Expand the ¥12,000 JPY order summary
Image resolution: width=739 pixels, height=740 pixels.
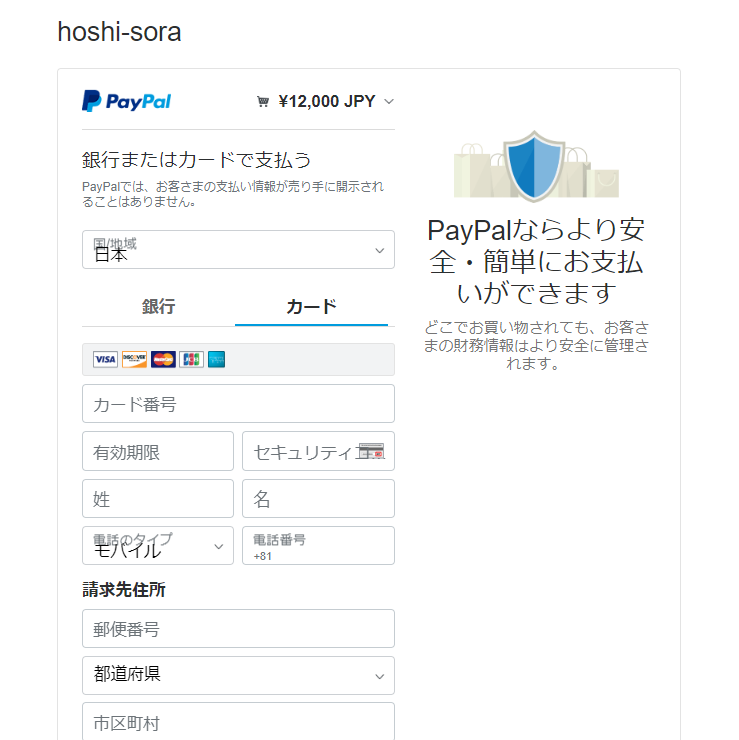pyautogui.click(x=326, y=101)
